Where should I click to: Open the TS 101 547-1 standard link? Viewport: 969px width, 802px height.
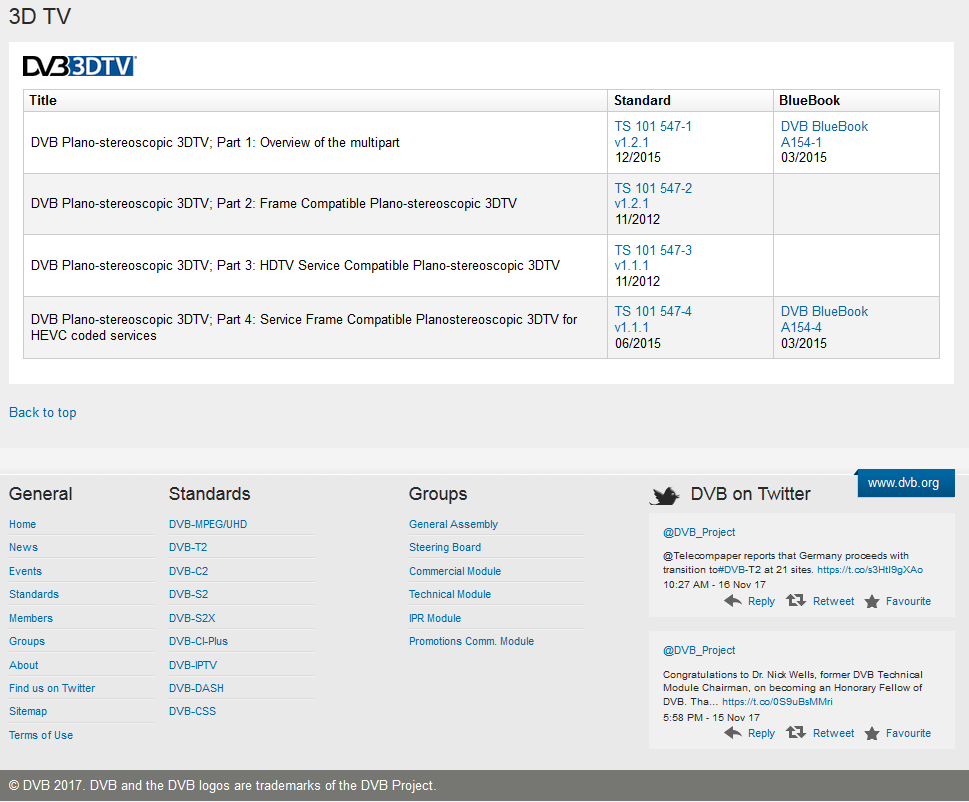652,127
